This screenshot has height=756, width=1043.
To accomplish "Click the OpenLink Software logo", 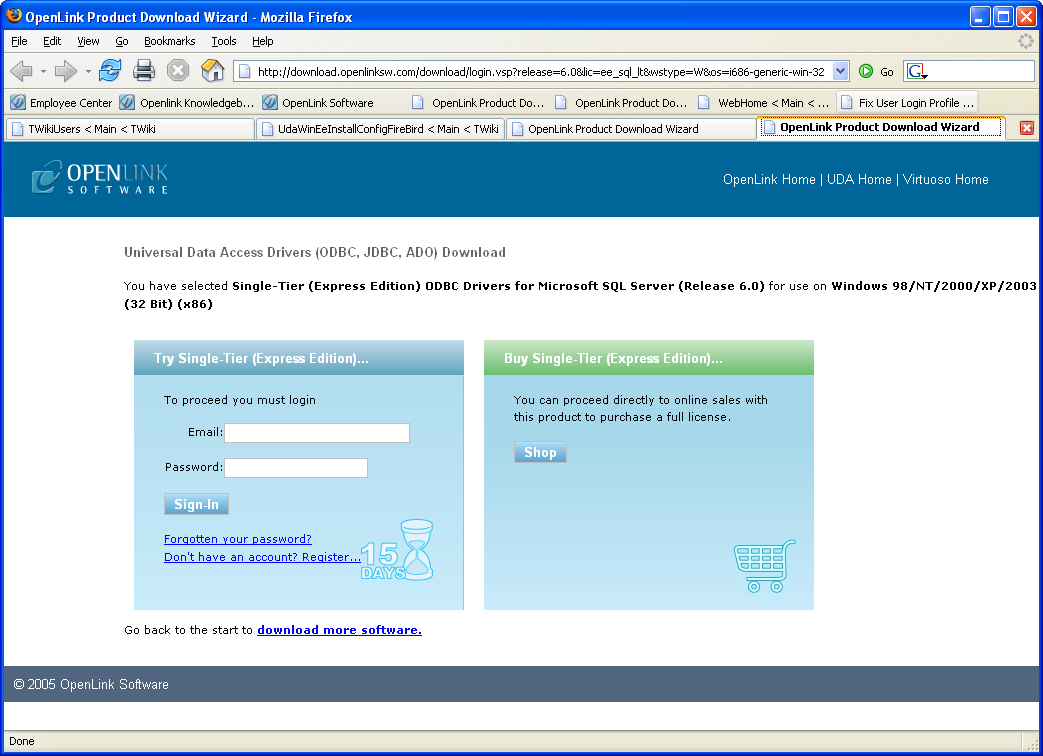I will (100, 178).
